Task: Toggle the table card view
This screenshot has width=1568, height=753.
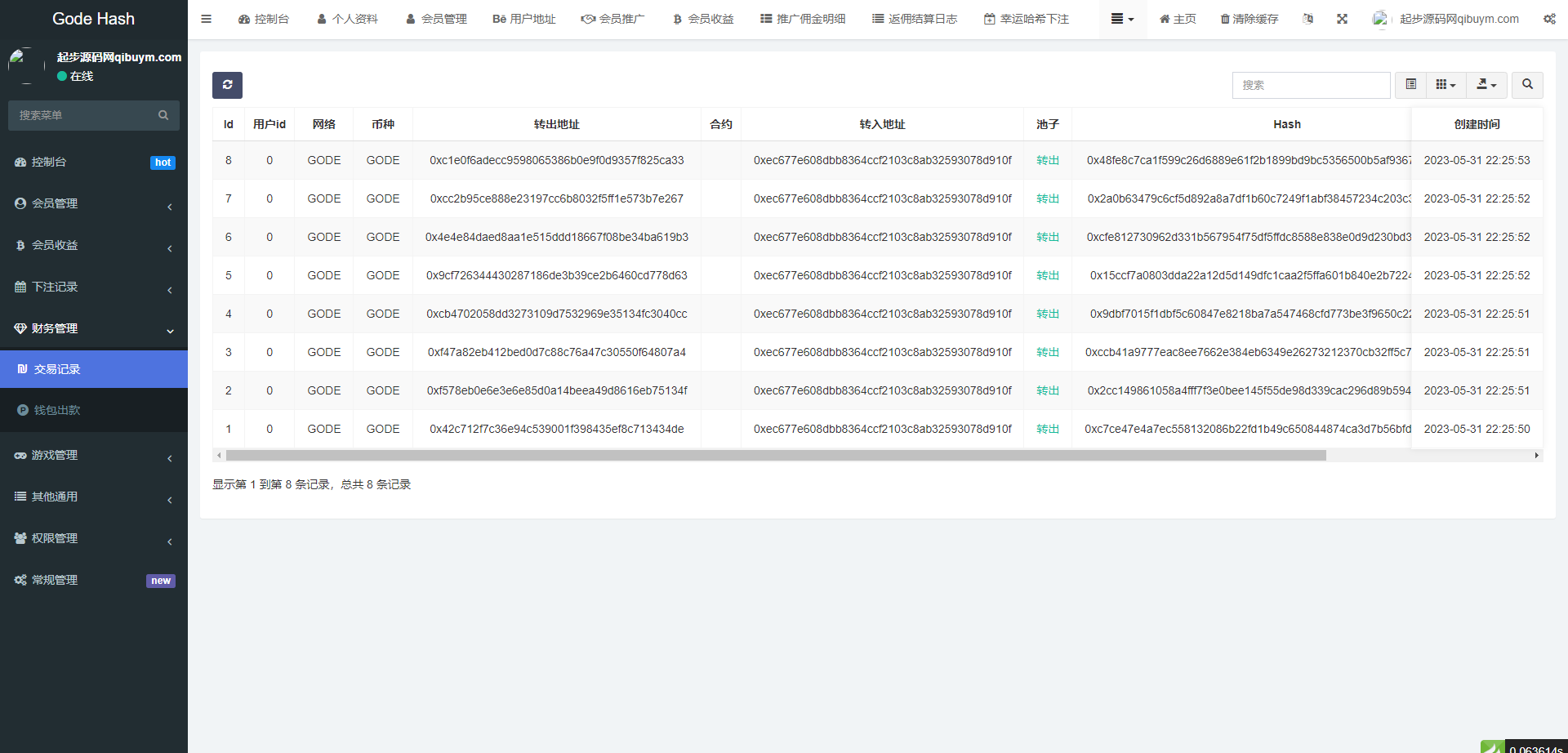Action: pyautogui.click(x=1410, y=85)
